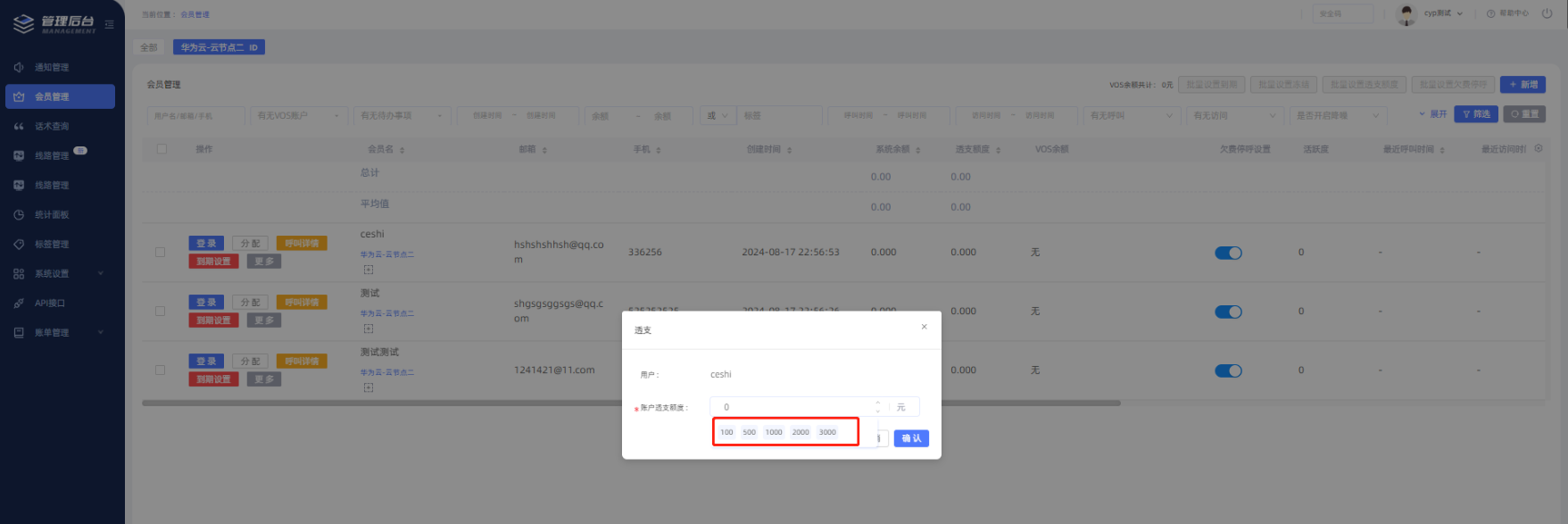This screenshot has width=1568, height=524.
Task: Toggle the 欠费停呼 switch for ceshi
Action: pos(1228,253)
